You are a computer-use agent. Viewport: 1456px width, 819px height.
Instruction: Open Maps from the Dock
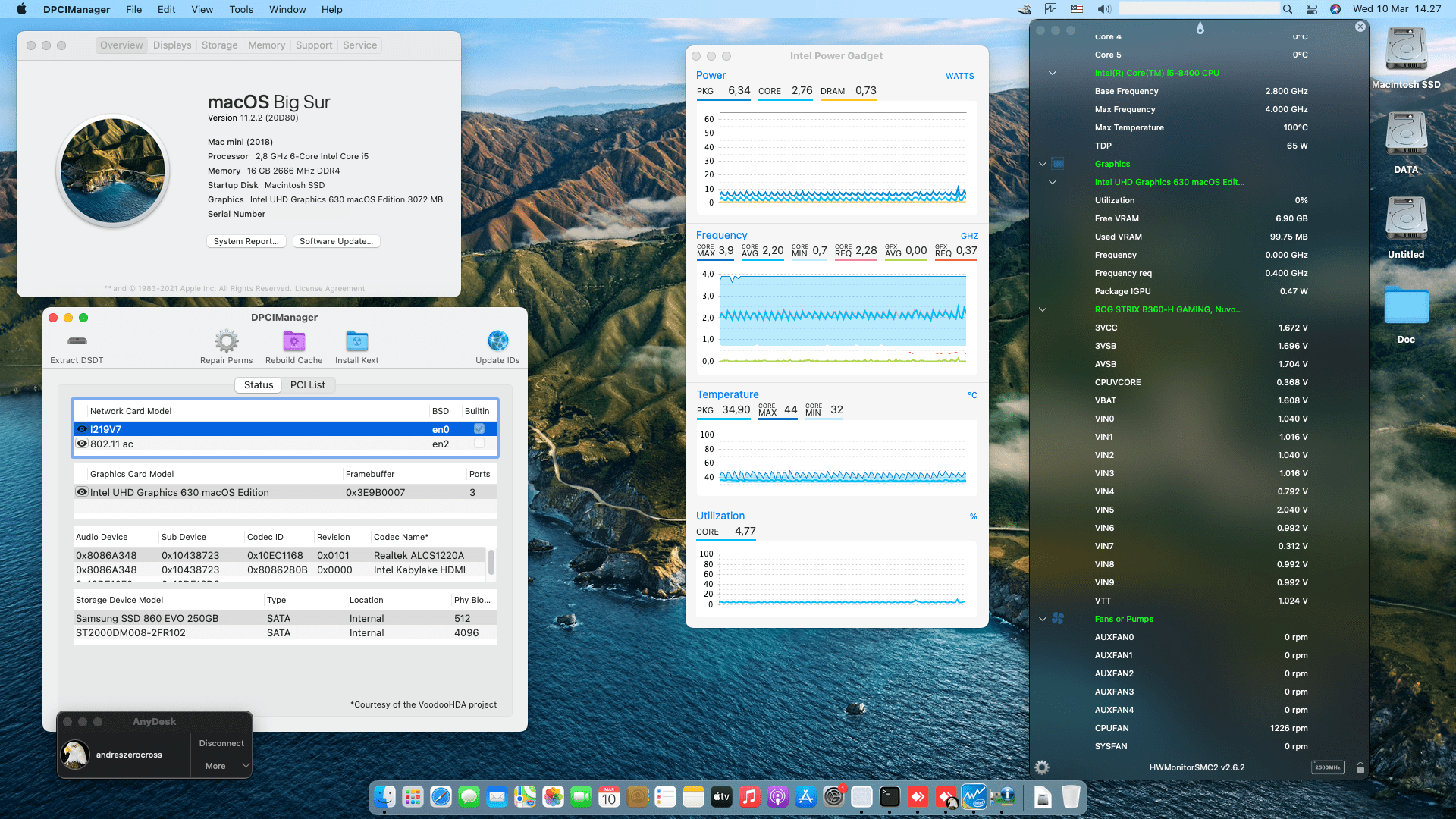525,797
